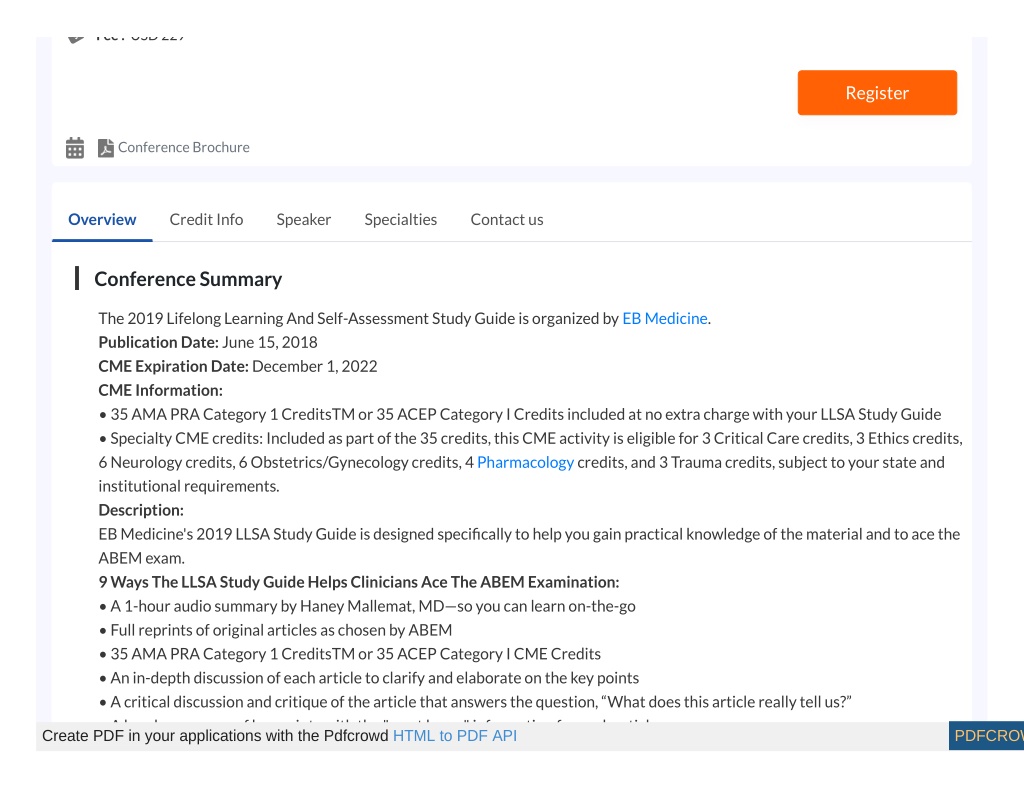1024x791 pixels.
Task: Follow the EB Medicine link
Action: coord(665,318)
